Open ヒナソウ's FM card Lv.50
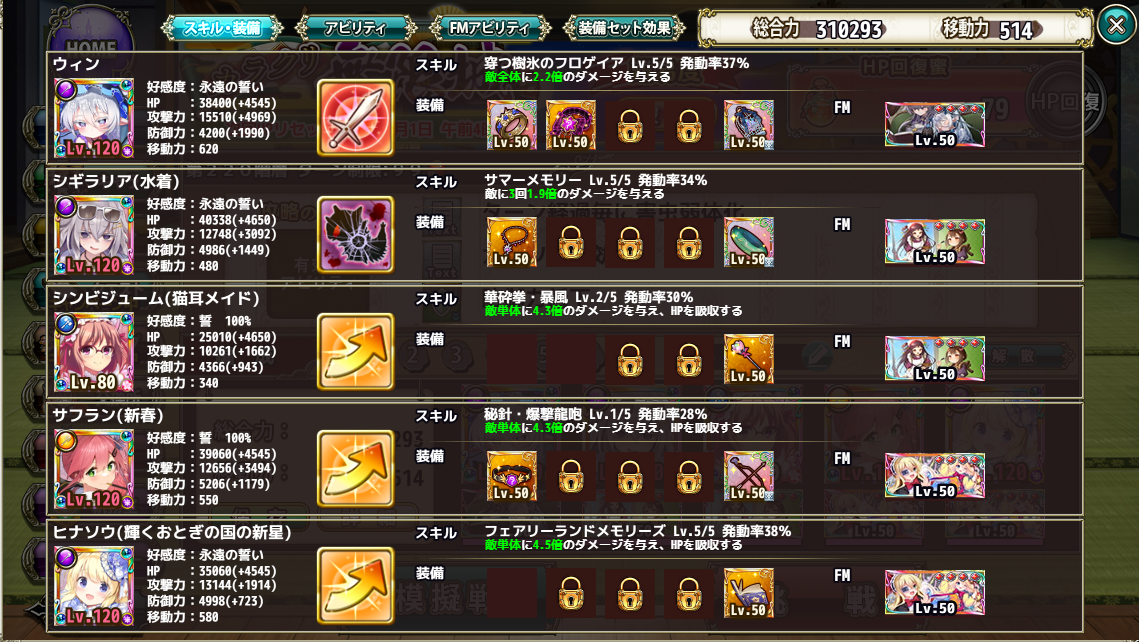Image resolution: width=1139 pixels, height=642 pixels. 934,593
